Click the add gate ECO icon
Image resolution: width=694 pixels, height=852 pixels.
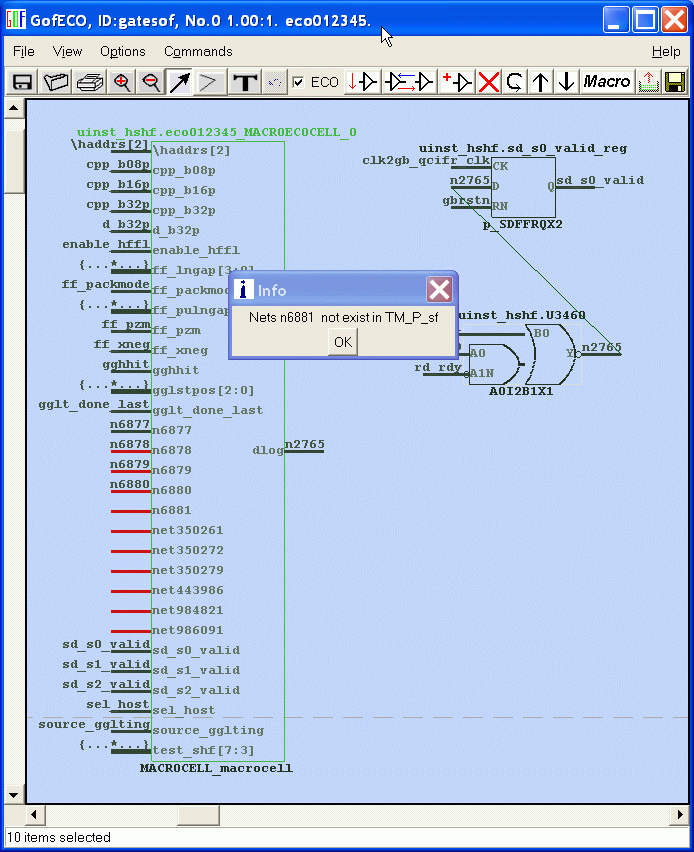457,82
